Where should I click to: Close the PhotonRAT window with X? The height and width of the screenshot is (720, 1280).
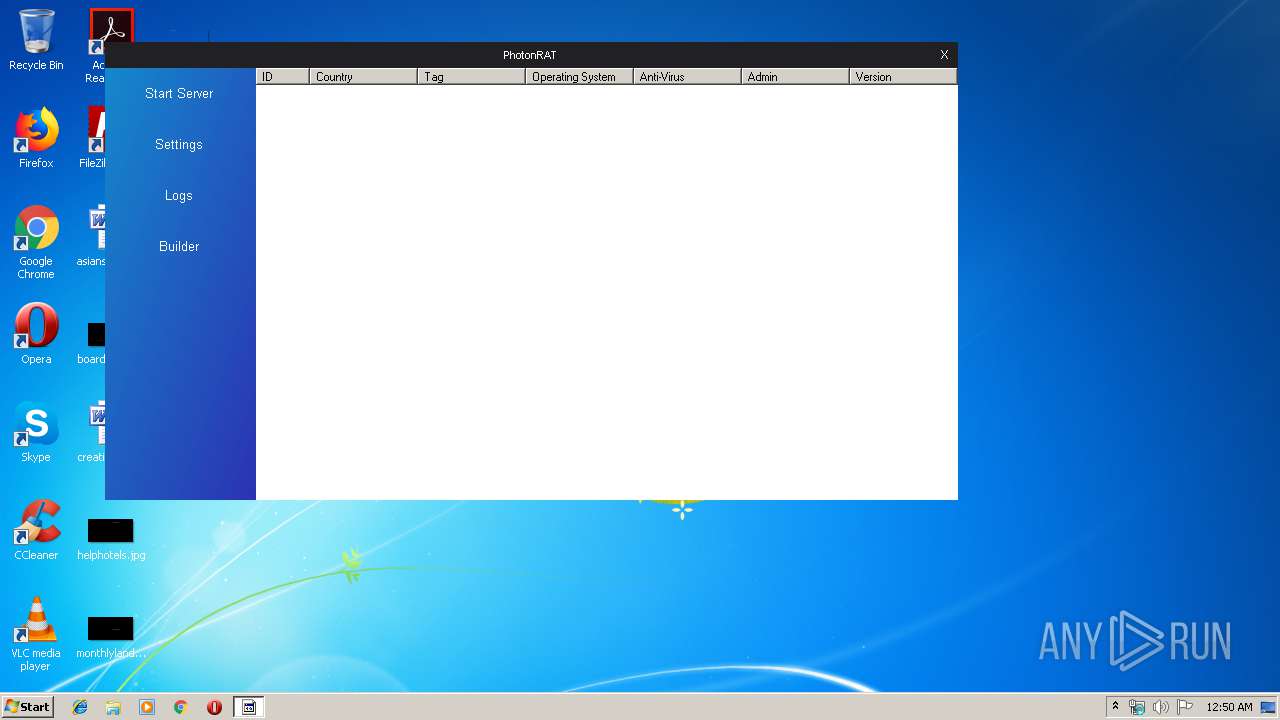coord(944,55)
